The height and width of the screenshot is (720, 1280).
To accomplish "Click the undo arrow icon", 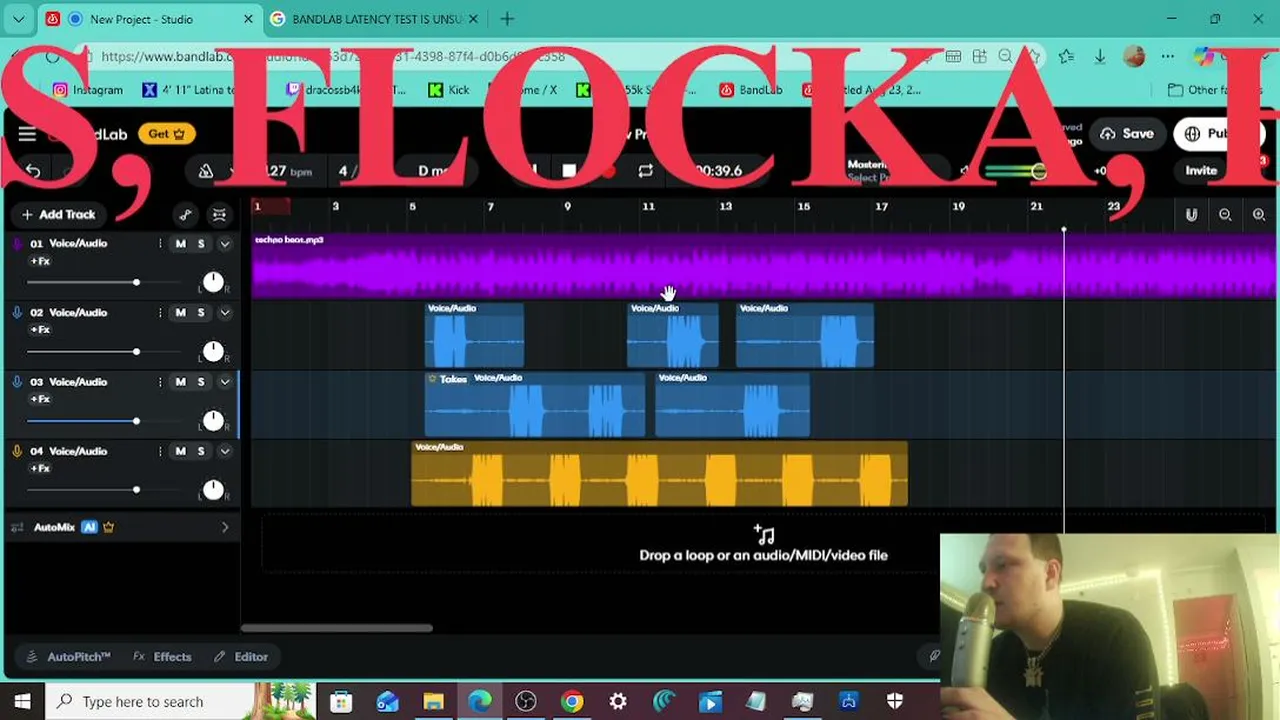I will 33,171.
